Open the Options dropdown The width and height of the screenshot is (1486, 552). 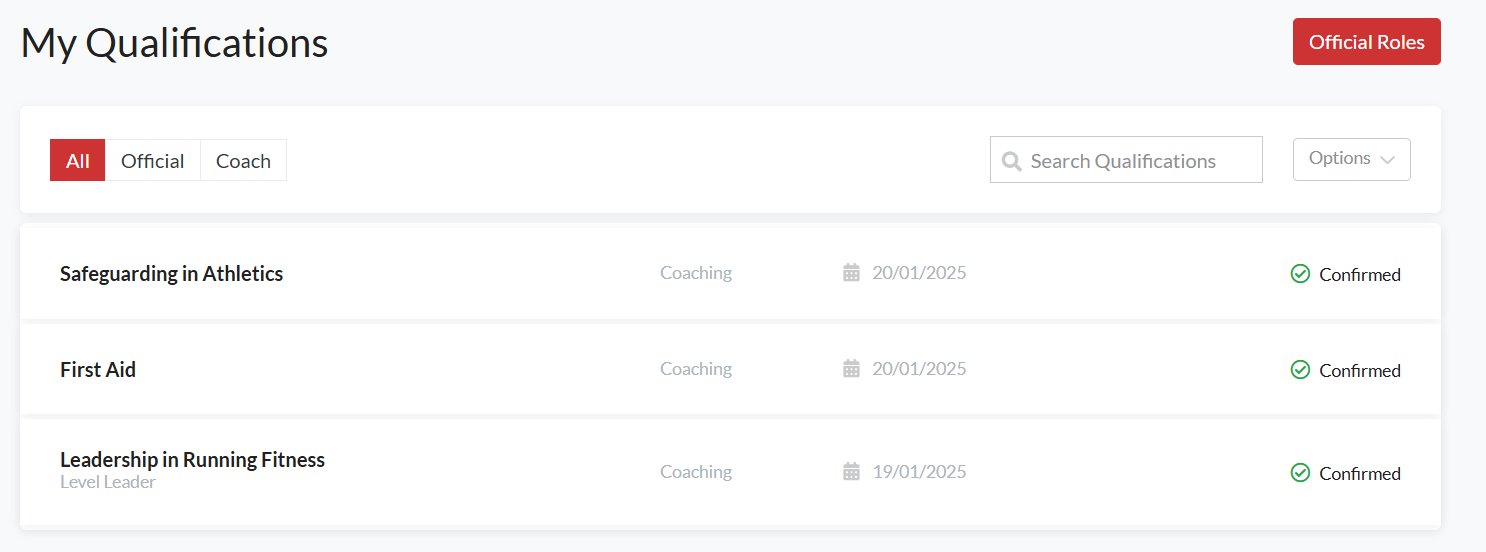(x=1350, y=159)
